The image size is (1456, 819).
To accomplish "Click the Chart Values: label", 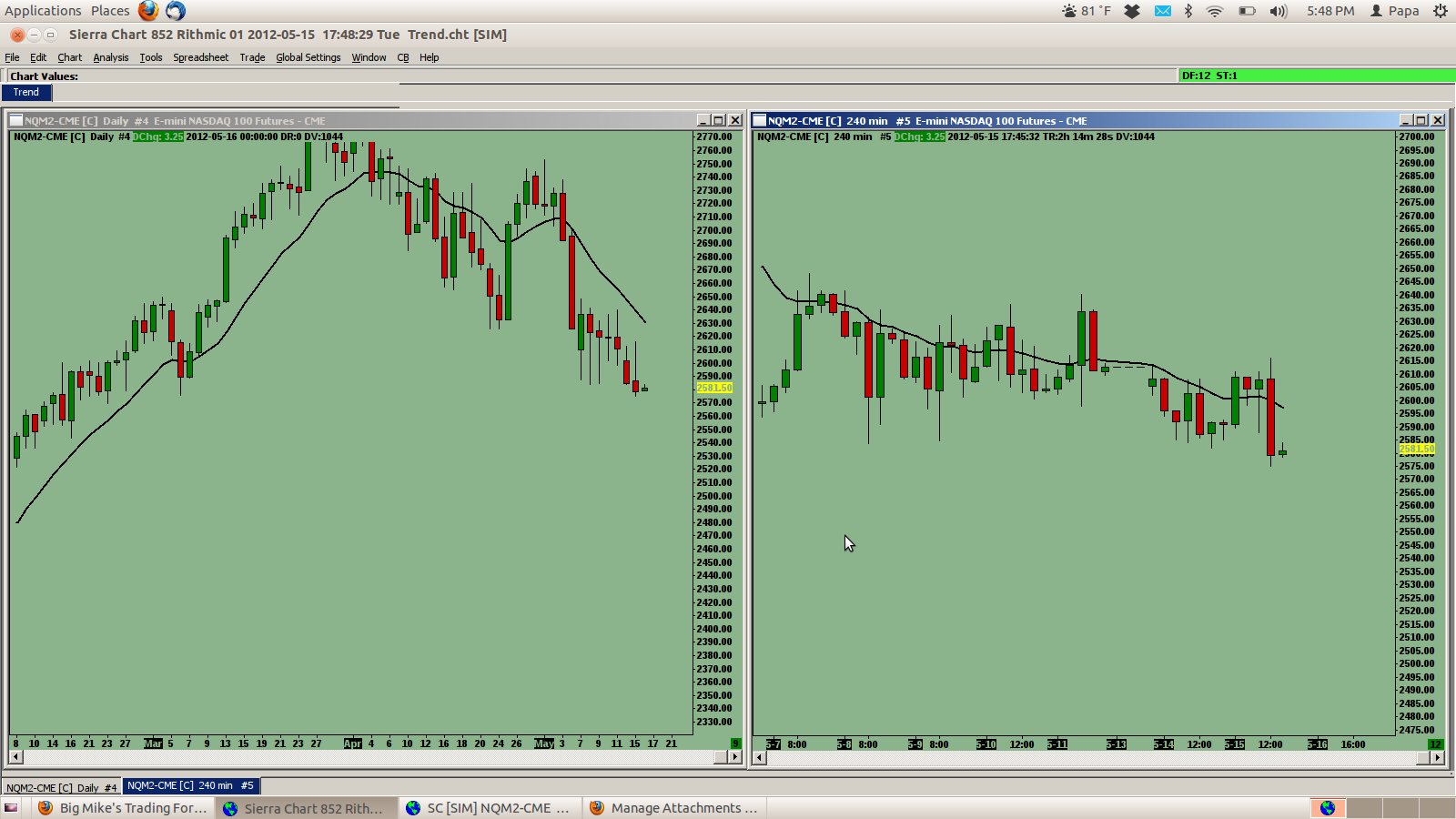I will (x=44, y=76).
